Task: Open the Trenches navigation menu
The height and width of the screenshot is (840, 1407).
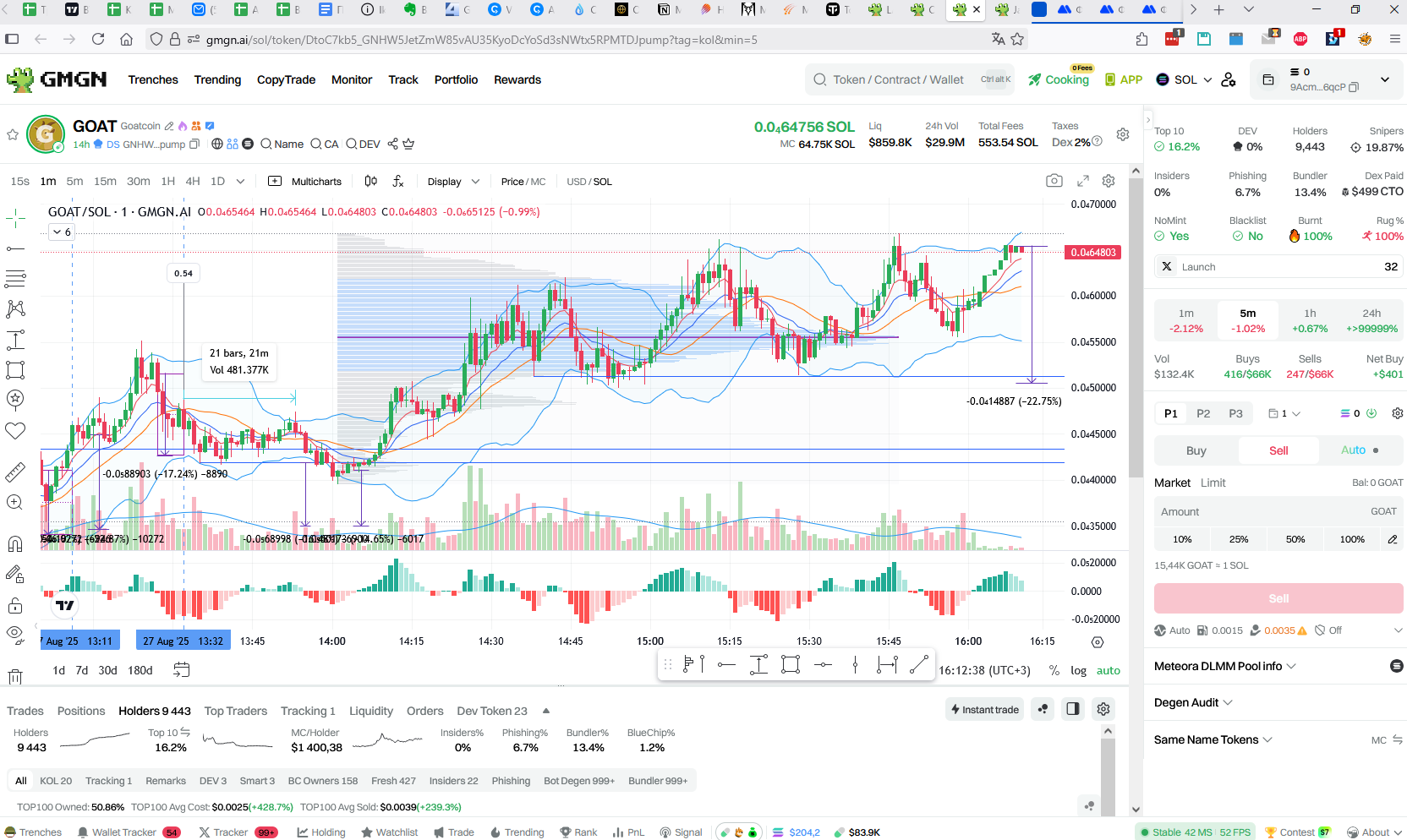Action: pos(153,79)
